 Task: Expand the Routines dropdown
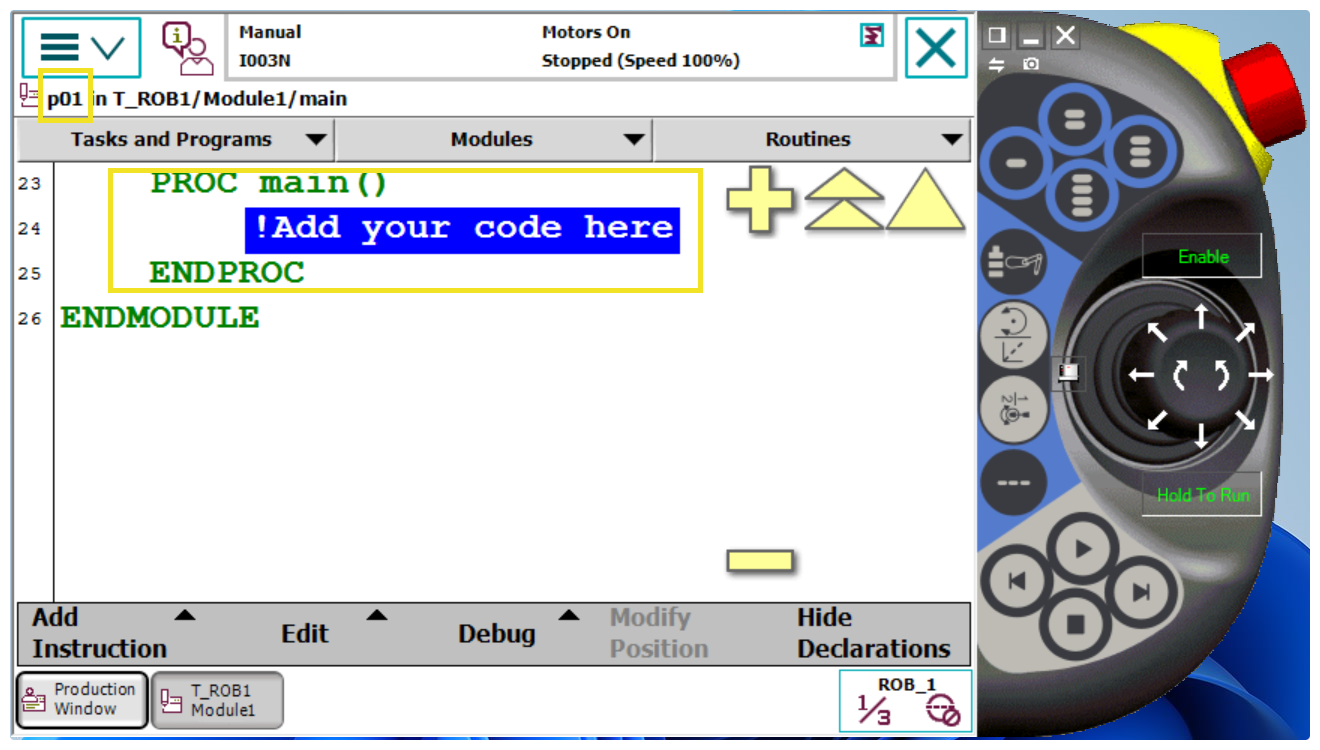[811, 140]
